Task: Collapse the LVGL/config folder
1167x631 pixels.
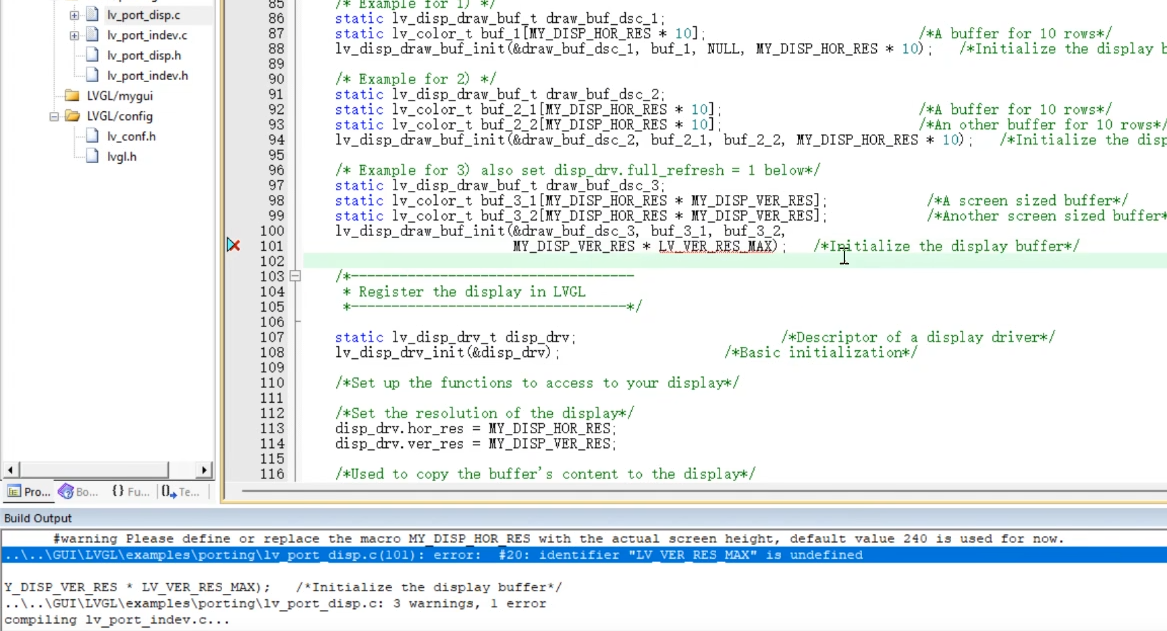Action: click(54, 116)
